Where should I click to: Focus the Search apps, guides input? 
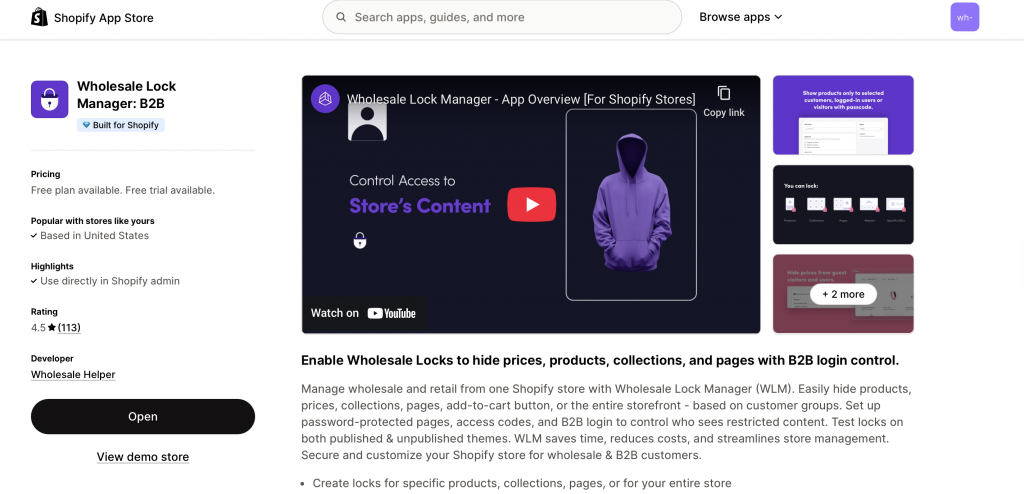tap(502, 17)
